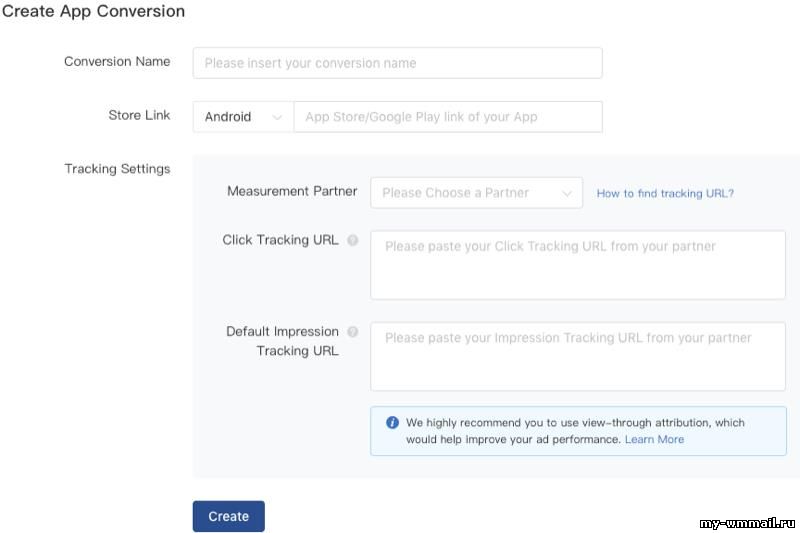This screenshot has height=533, width=800.
Task: Click the 'Click Tracking URL' label text
Action: click(281, 240)
